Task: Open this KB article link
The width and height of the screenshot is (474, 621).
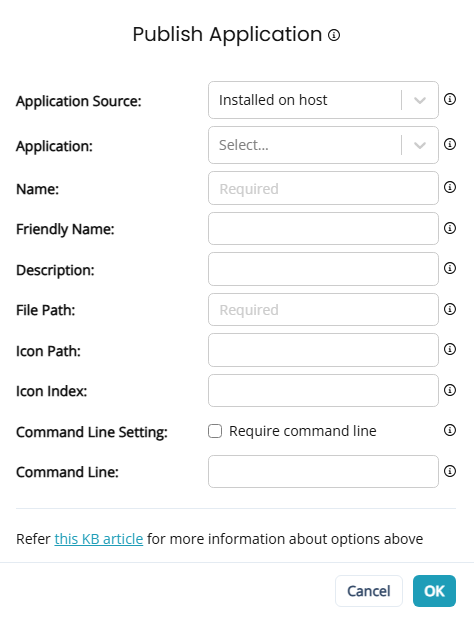Action: click(x=99, y=539)
